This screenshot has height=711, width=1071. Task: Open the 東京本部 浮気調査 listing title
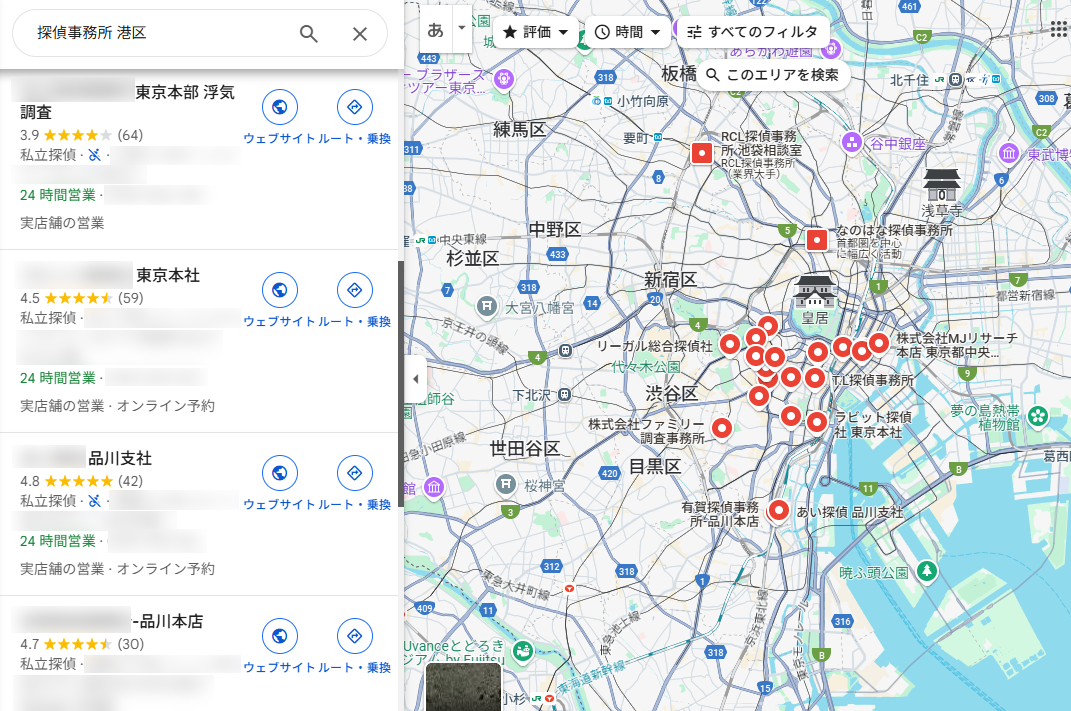click(126, 102)
